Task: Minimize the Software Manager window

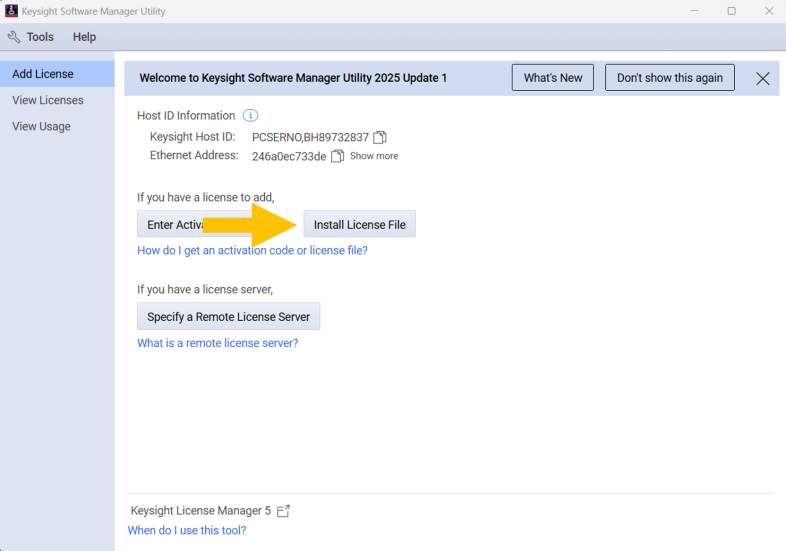Action: point(694,11)
